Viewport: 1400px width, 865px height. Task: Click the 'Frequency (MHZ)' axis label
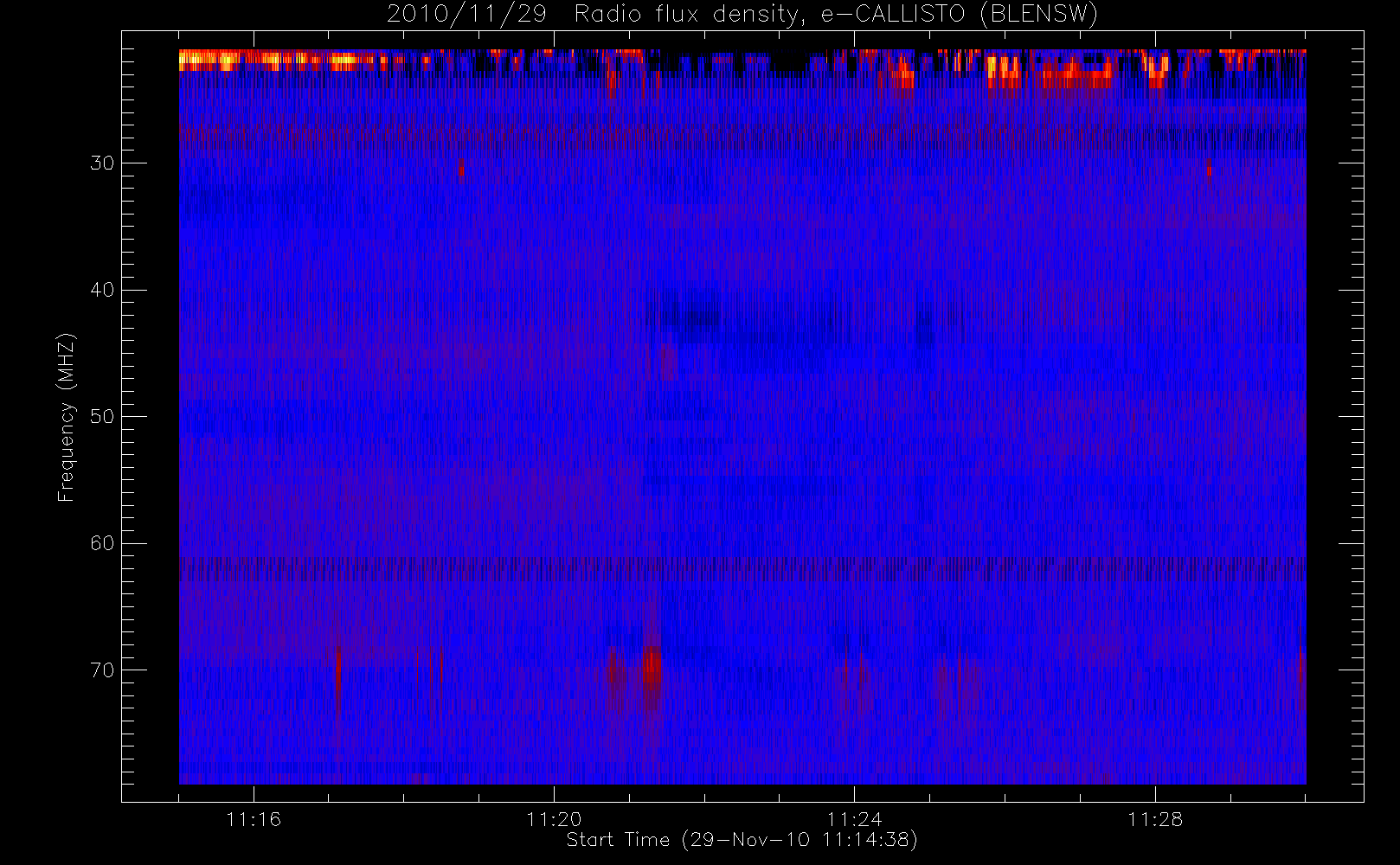click(67, 417)
